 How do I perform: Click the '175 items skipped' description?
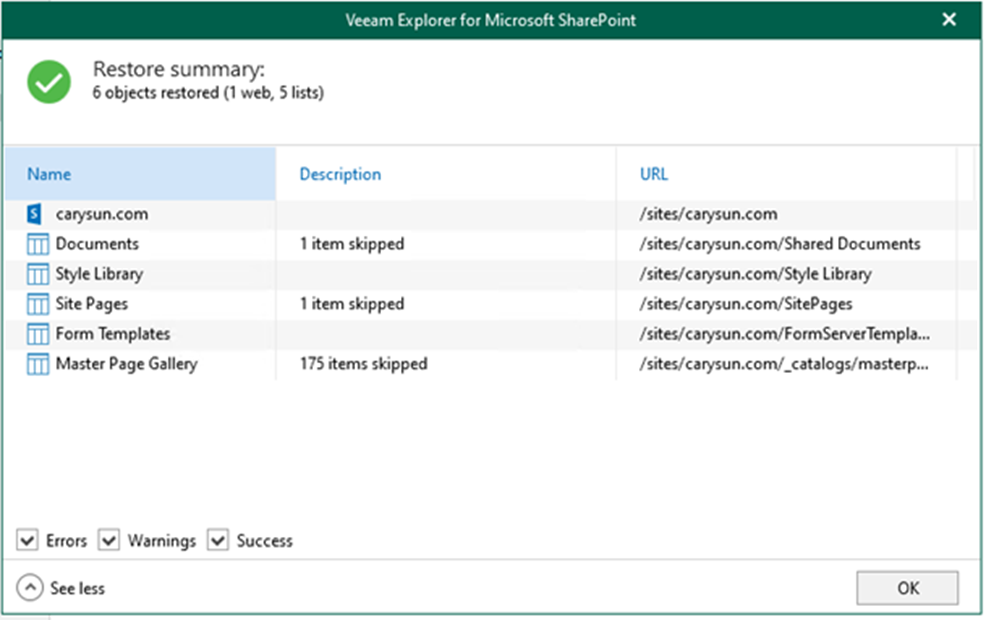coord(363,364)
